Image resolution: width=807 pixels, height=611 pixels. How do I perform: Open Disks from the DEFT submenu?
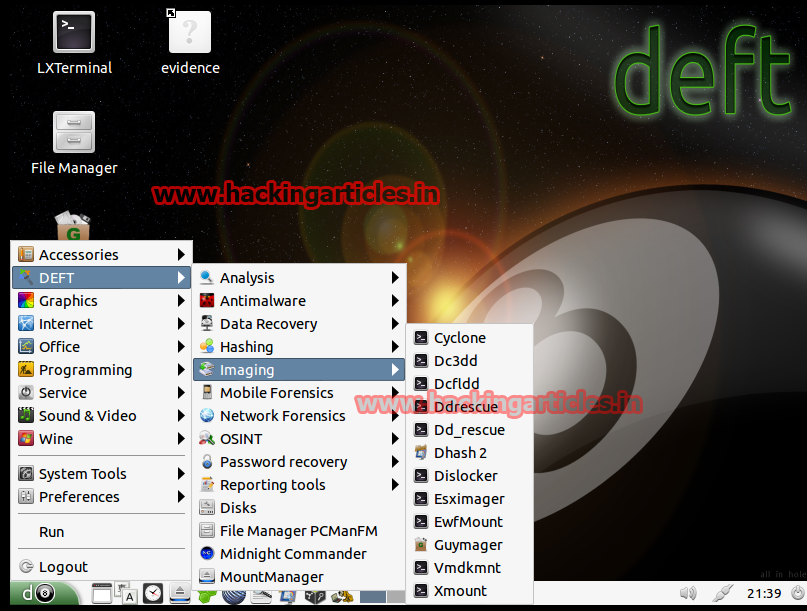click(x=299, y=508)
